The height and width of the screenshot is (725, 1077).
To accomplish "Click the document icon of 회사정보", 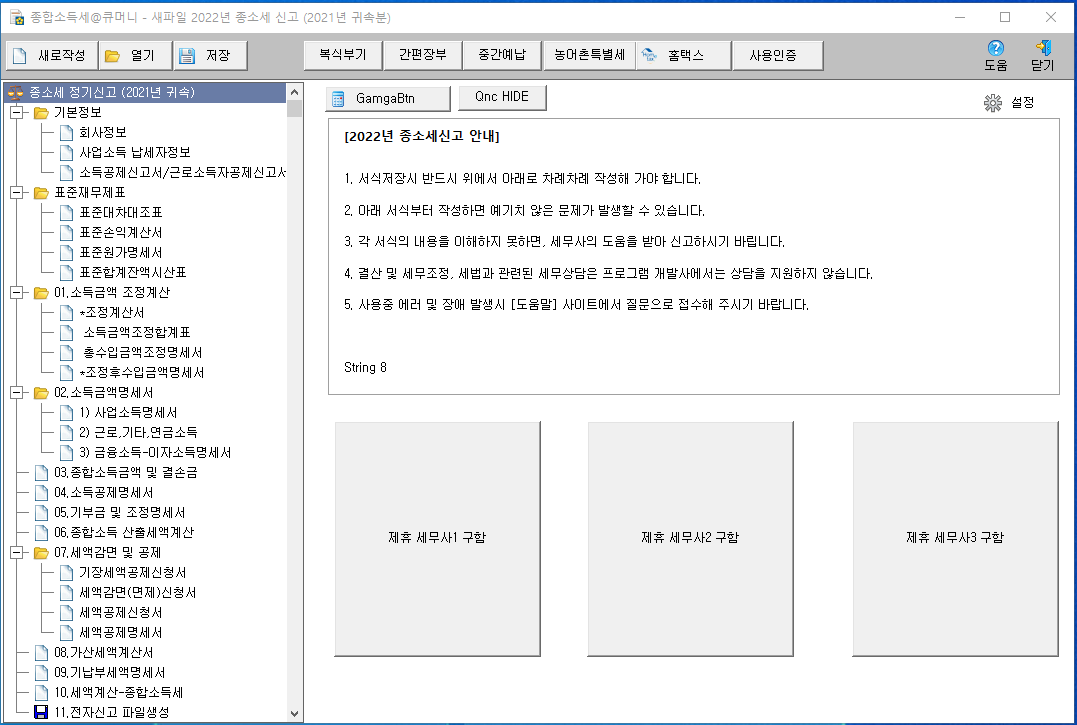I will tap(67, 133).
